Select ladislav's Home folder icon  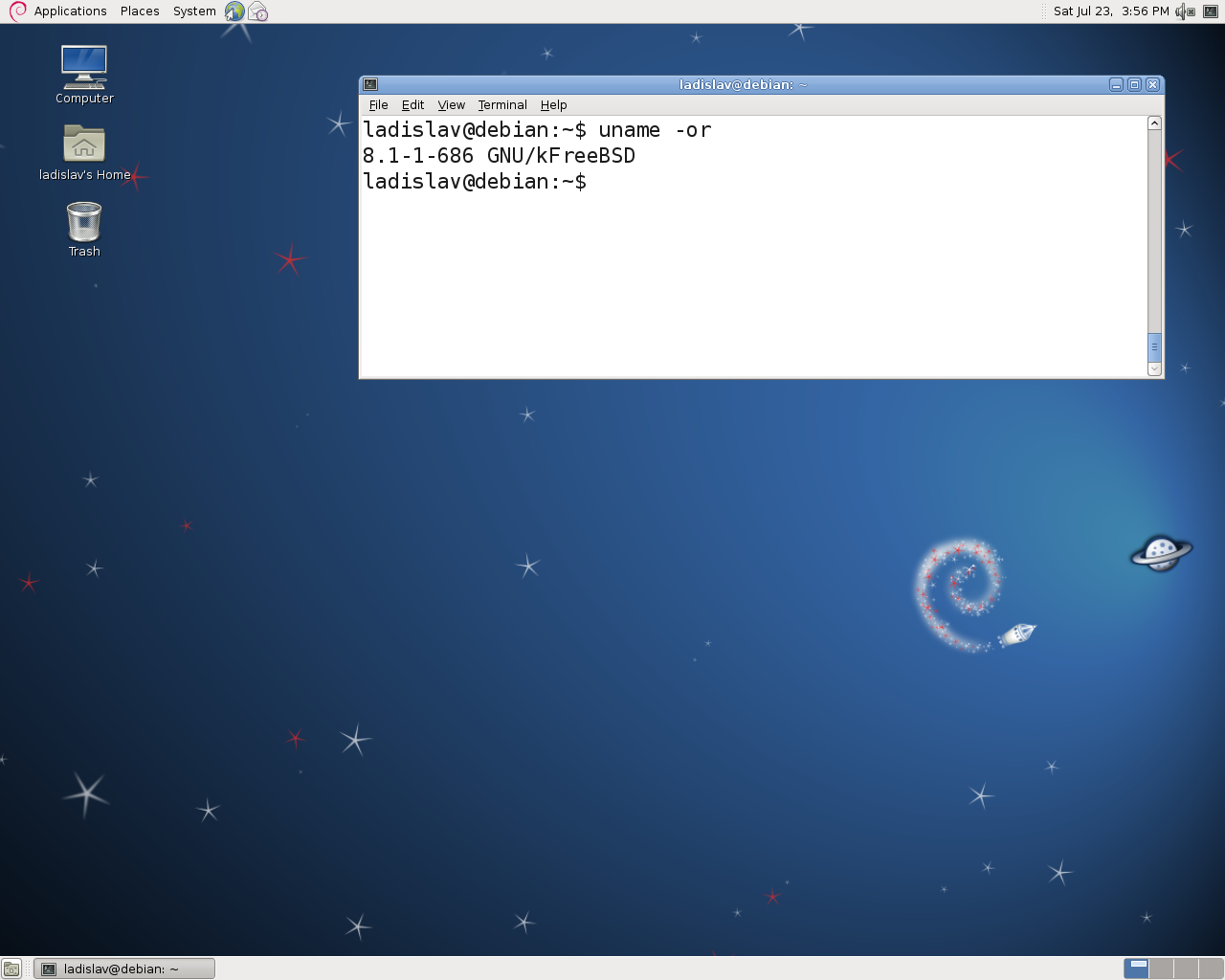point(84,153)
